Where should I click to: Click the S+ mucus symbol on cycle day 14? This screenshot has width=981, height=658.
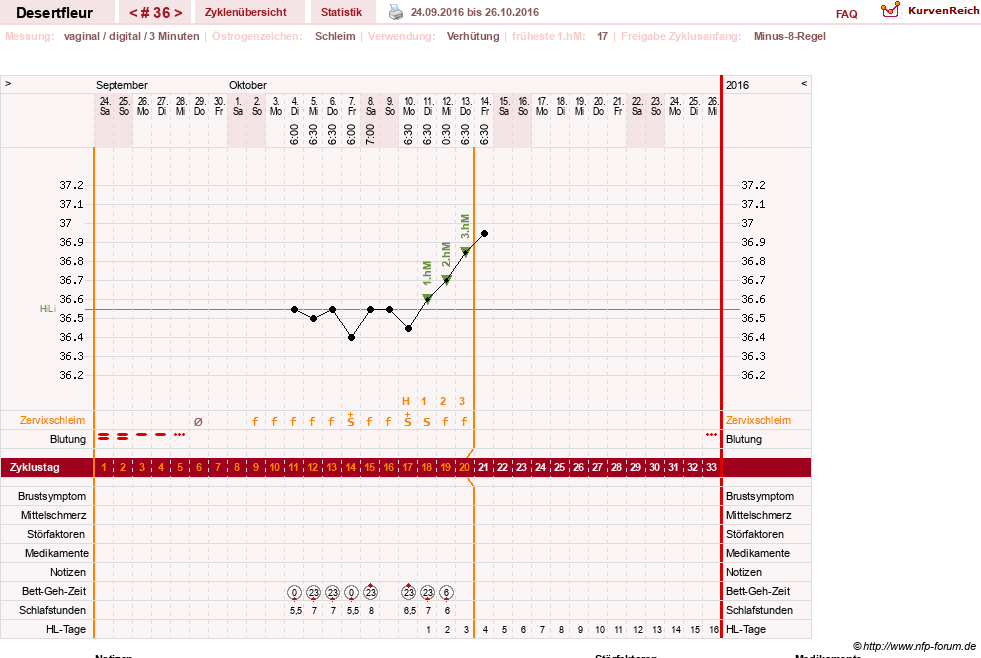coord(351,420)
